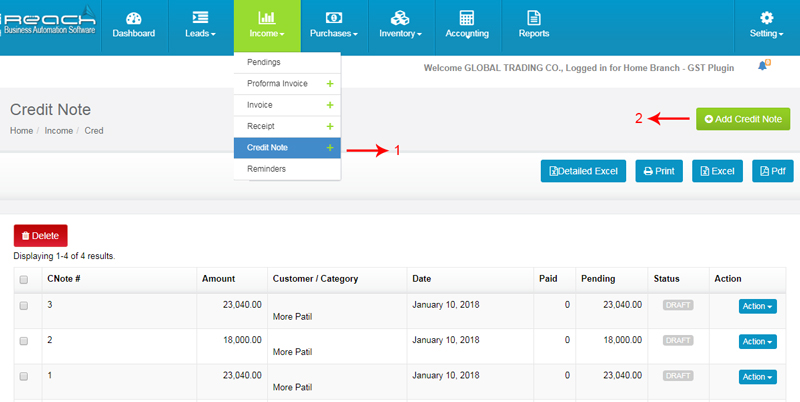Screen dimensions: 800x402
Task: Go to Home breadcrumb link
Action: (21, 131)
